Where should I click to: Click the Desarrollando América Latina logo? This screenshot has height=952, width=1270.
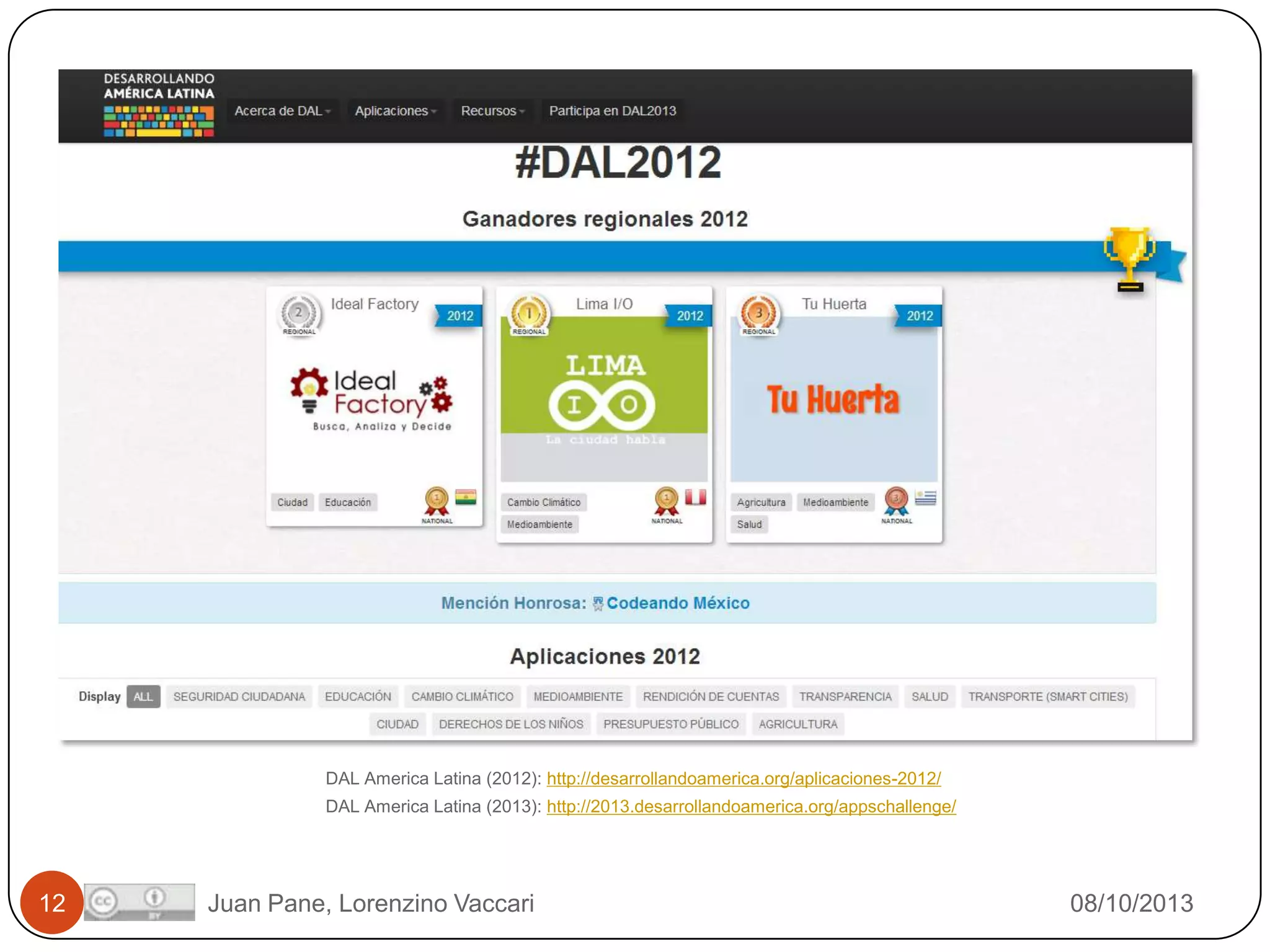[159, 104]
